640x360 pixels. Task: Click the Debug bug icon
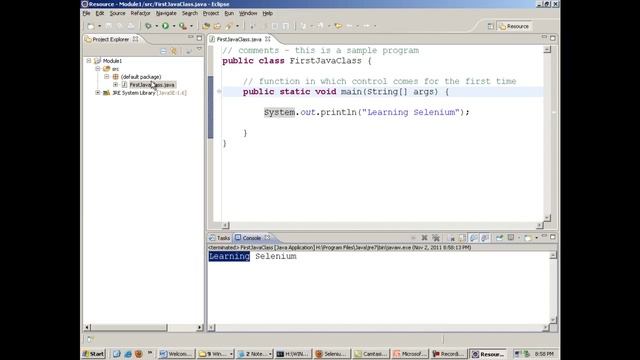(148, 26)
